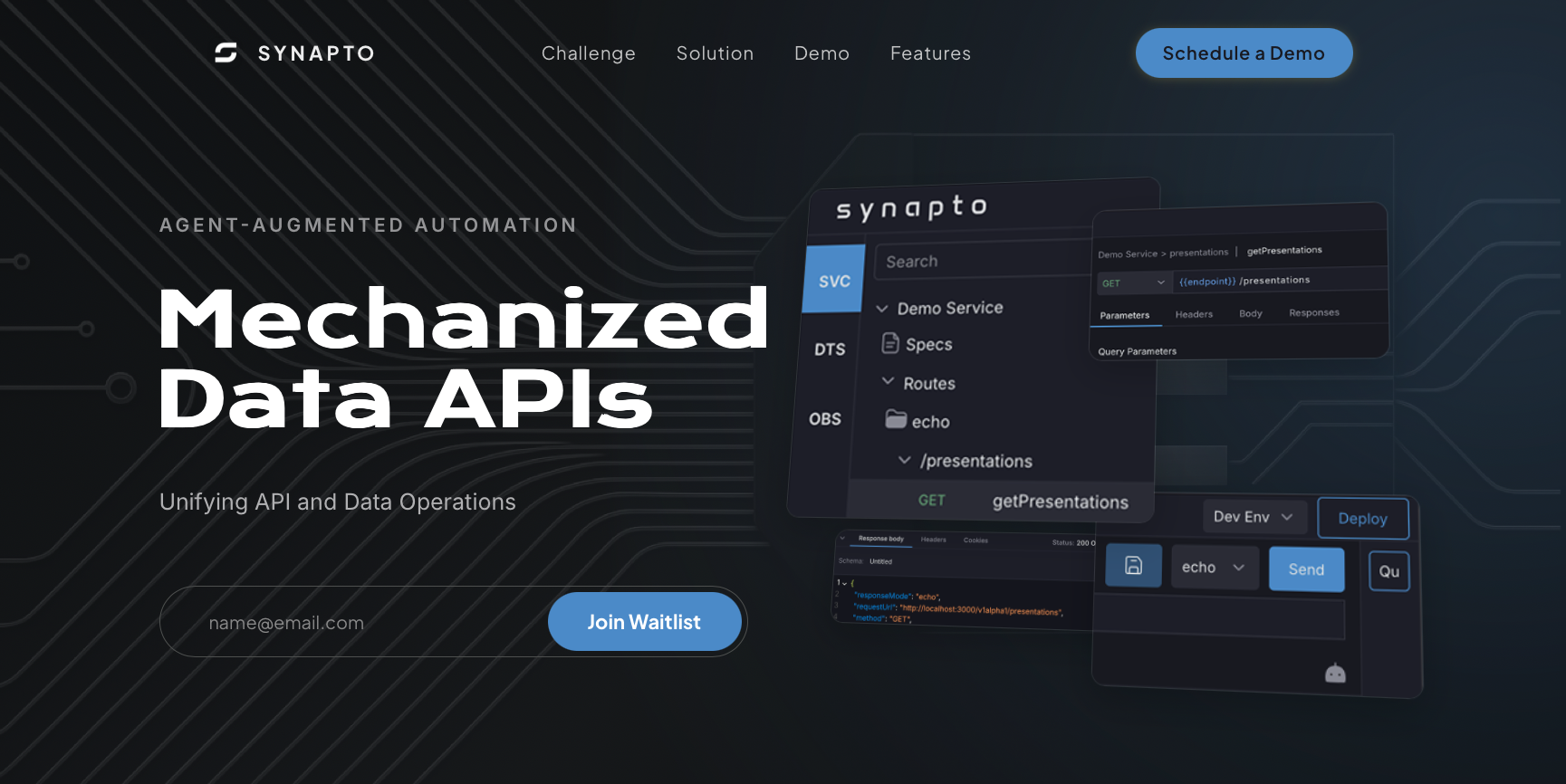Click the Synapto logo icon
The image size is (1566, 784).
(x=226, y=53)
